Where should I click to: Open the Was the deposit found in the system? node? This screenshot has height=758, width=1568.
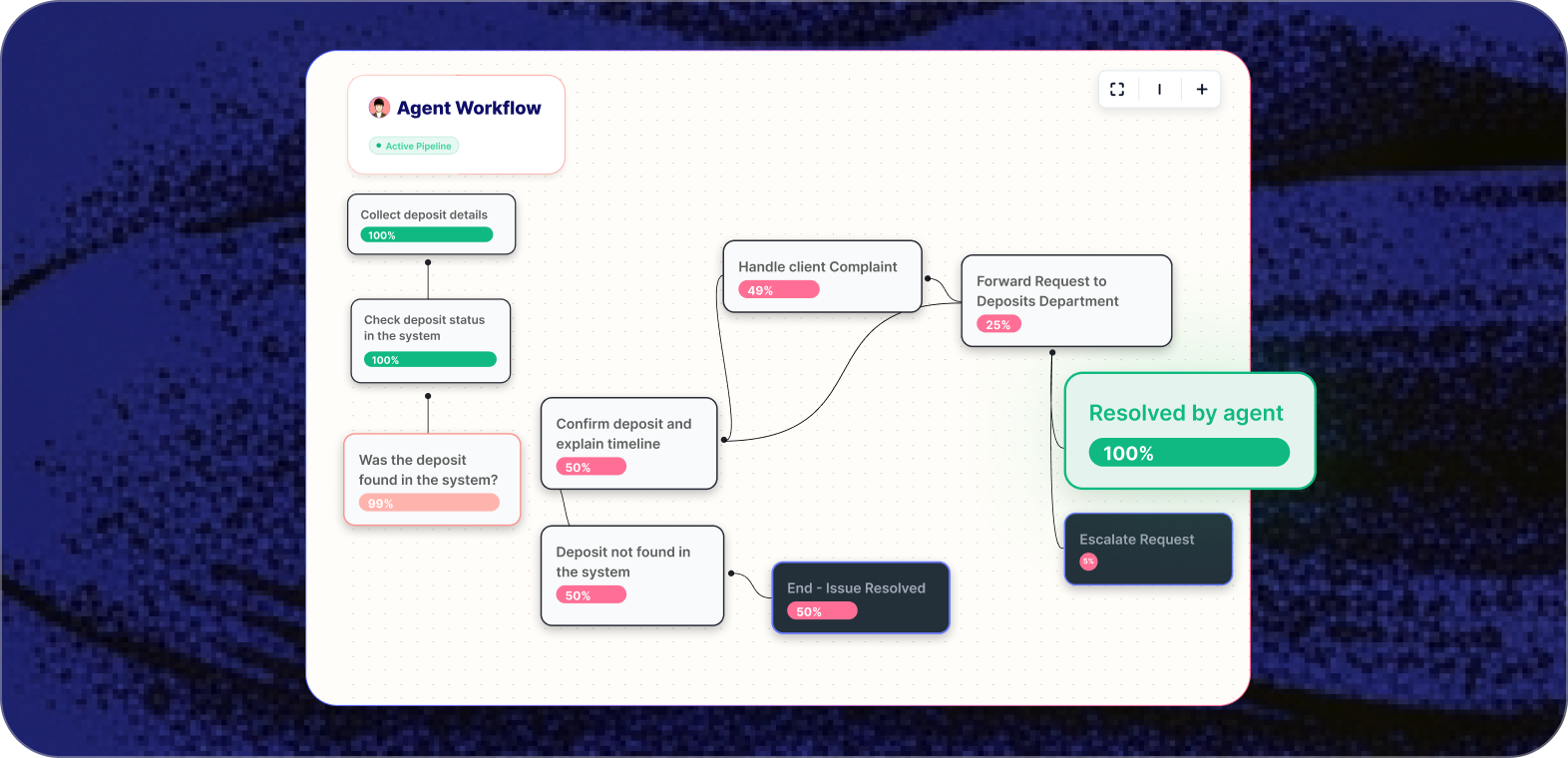click(x=432, y=480)
